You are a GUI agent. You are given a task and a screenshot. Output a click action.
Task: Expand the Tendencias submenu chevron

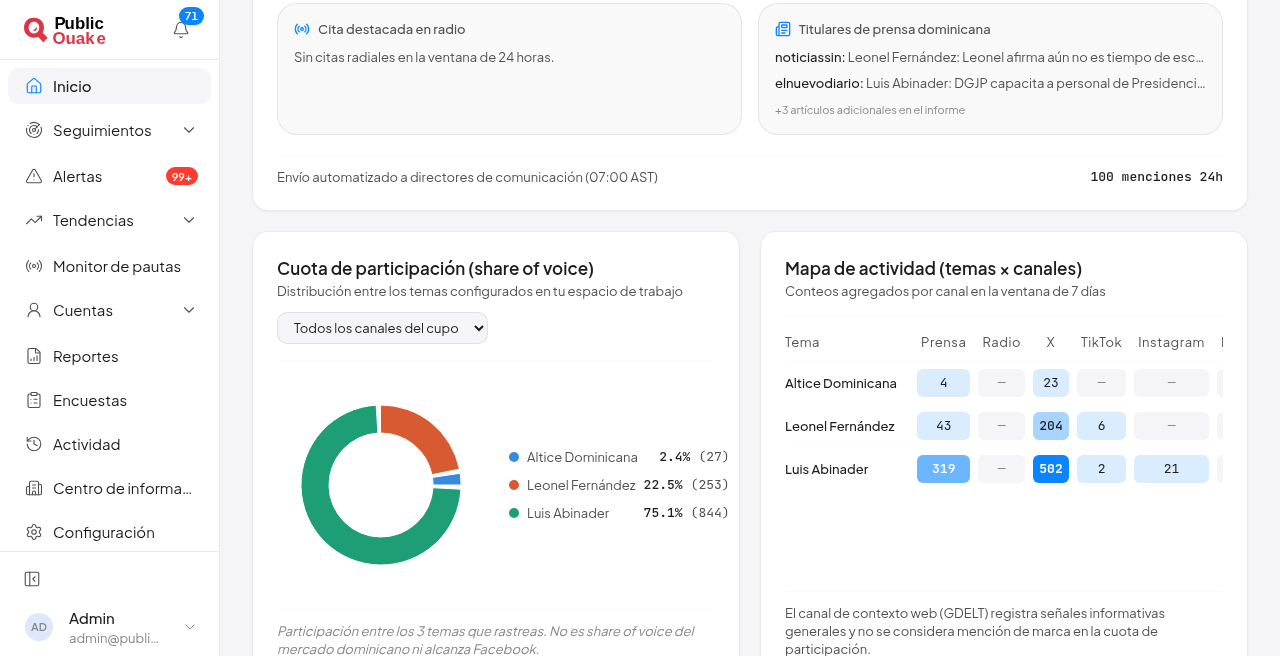(189, 220)
